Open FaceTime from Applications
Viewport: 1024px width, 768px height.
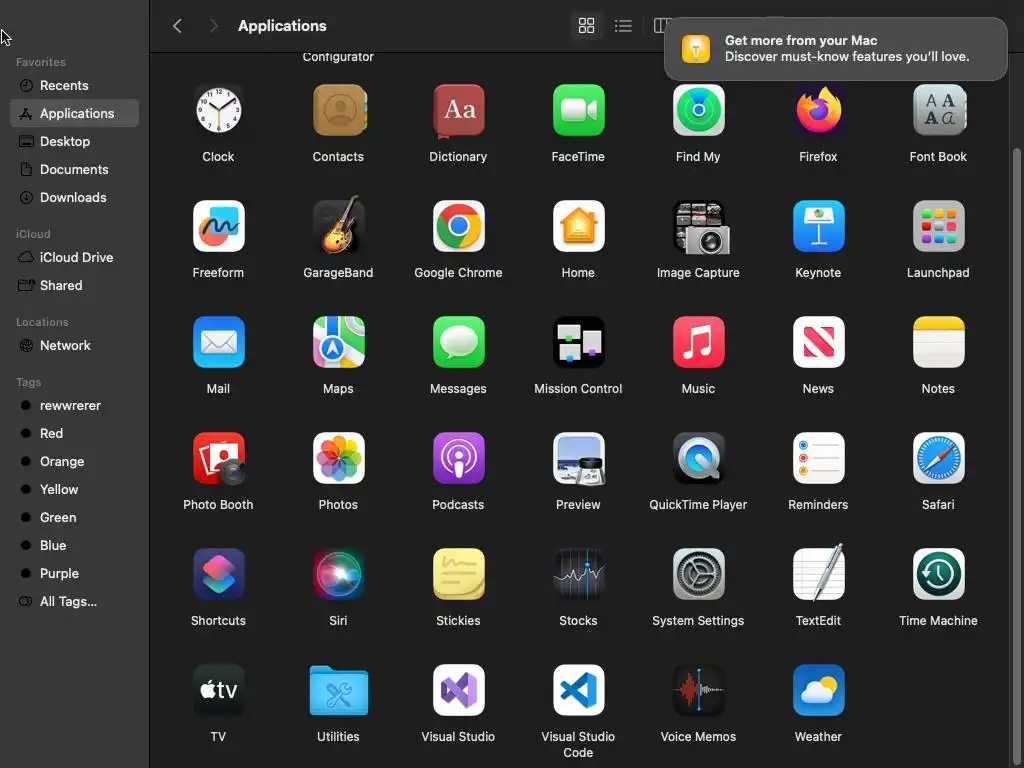[x=578, y=110]
